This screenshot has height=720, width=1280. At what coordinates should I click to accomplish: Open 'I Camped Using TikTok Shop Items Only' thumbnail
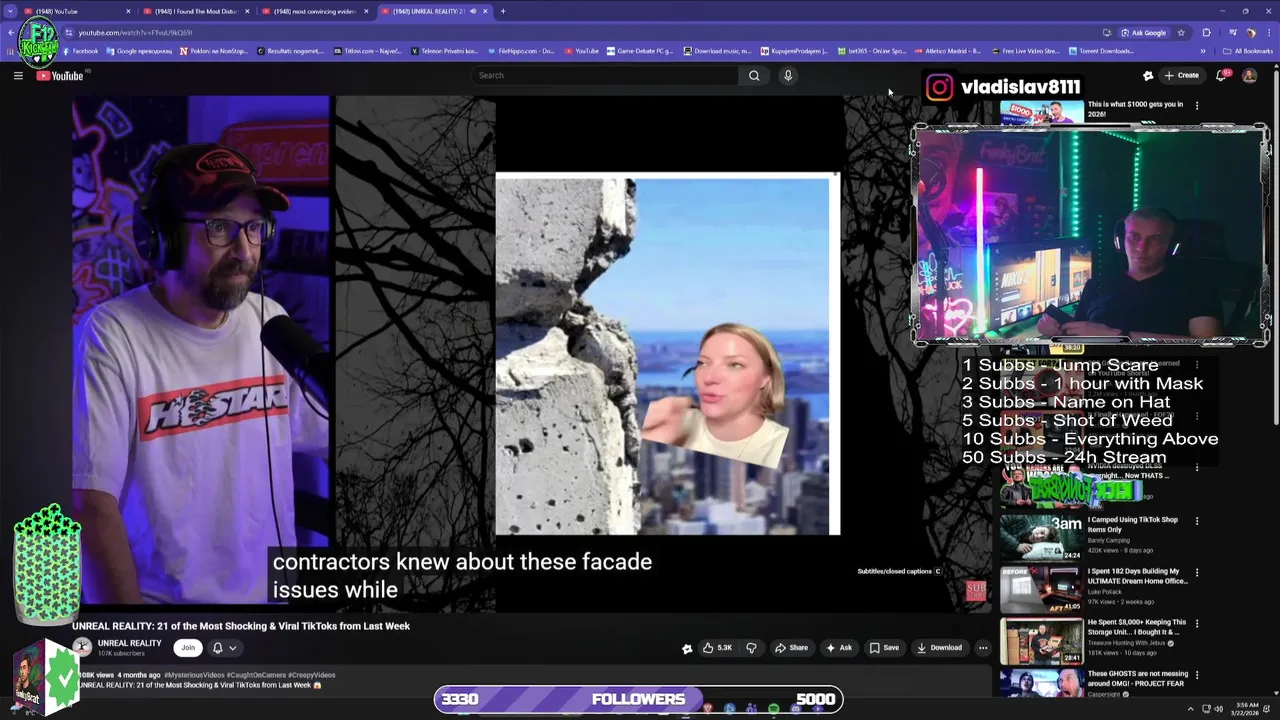click(1042, 538)
